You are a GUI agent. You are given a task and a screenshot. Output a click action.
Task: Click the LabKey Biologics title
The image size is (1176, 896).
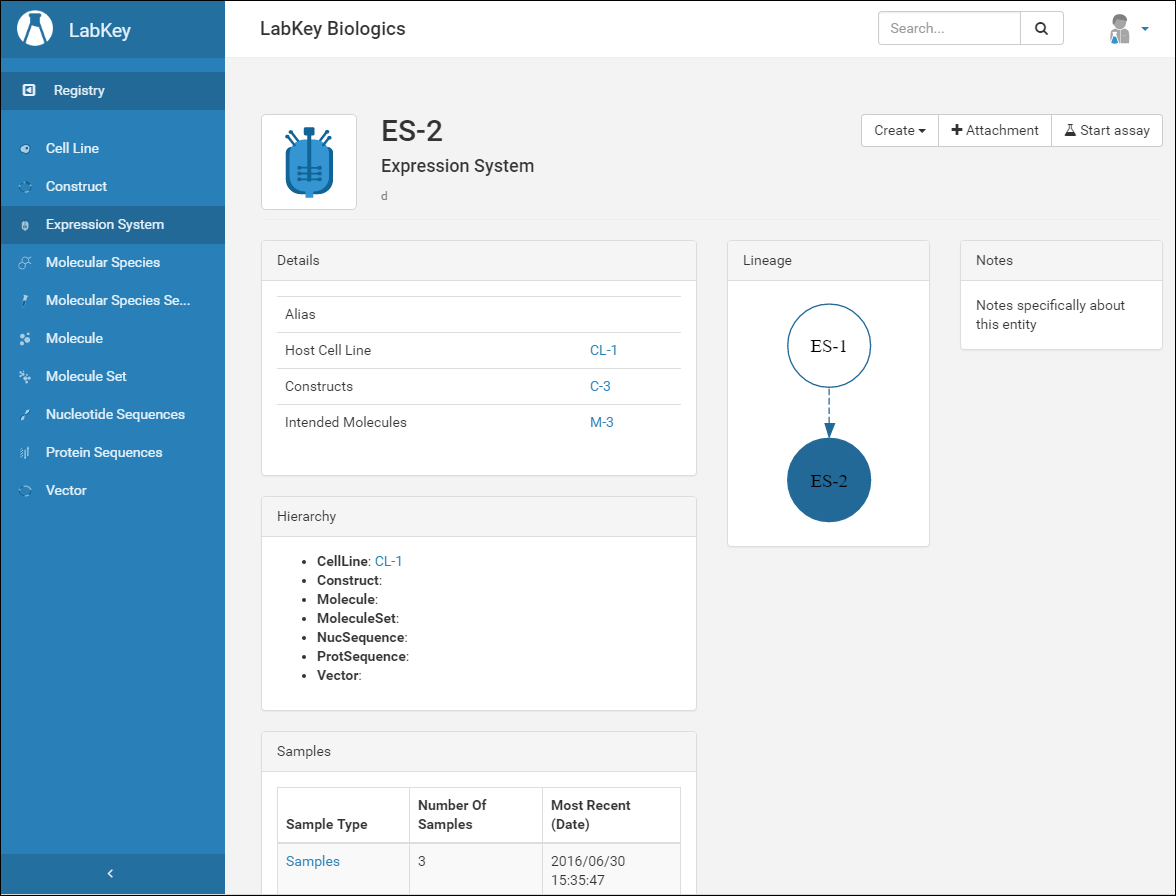332,28
